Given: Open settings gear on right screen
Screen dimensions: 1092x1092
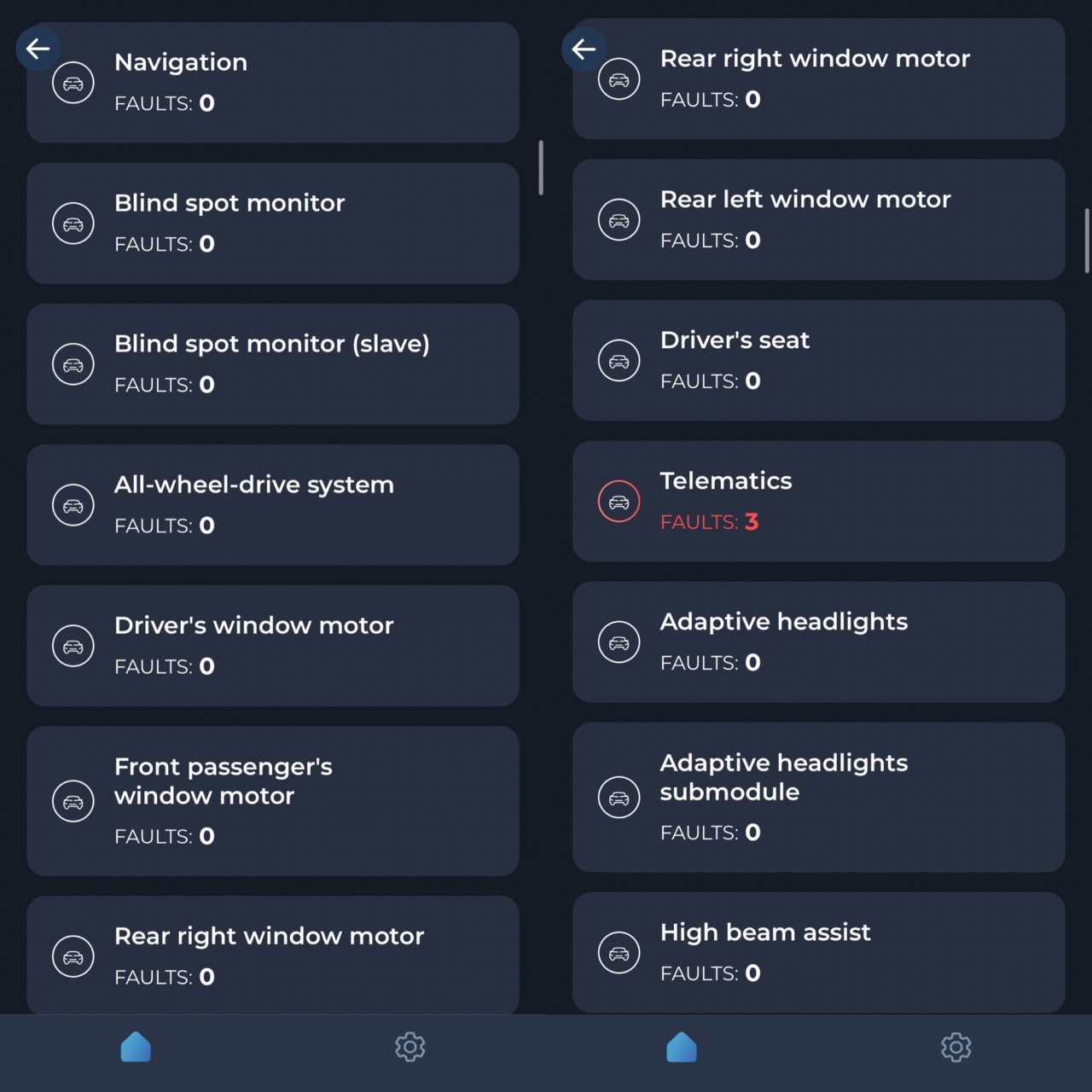Looking at the screenshot, I should pyautogui.click(x=955, y=1047).
